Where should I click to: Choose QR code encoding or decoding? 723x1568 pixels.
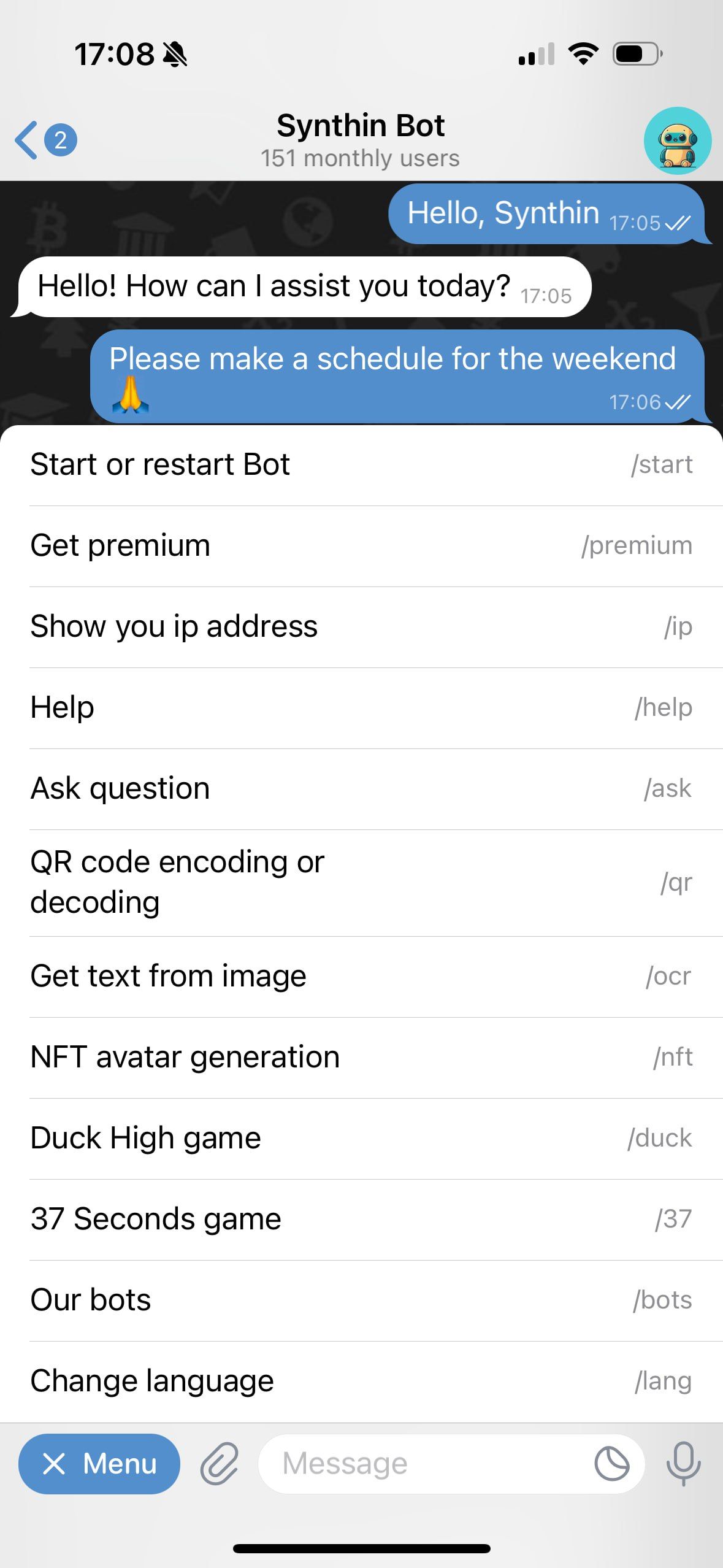[361, 883]
